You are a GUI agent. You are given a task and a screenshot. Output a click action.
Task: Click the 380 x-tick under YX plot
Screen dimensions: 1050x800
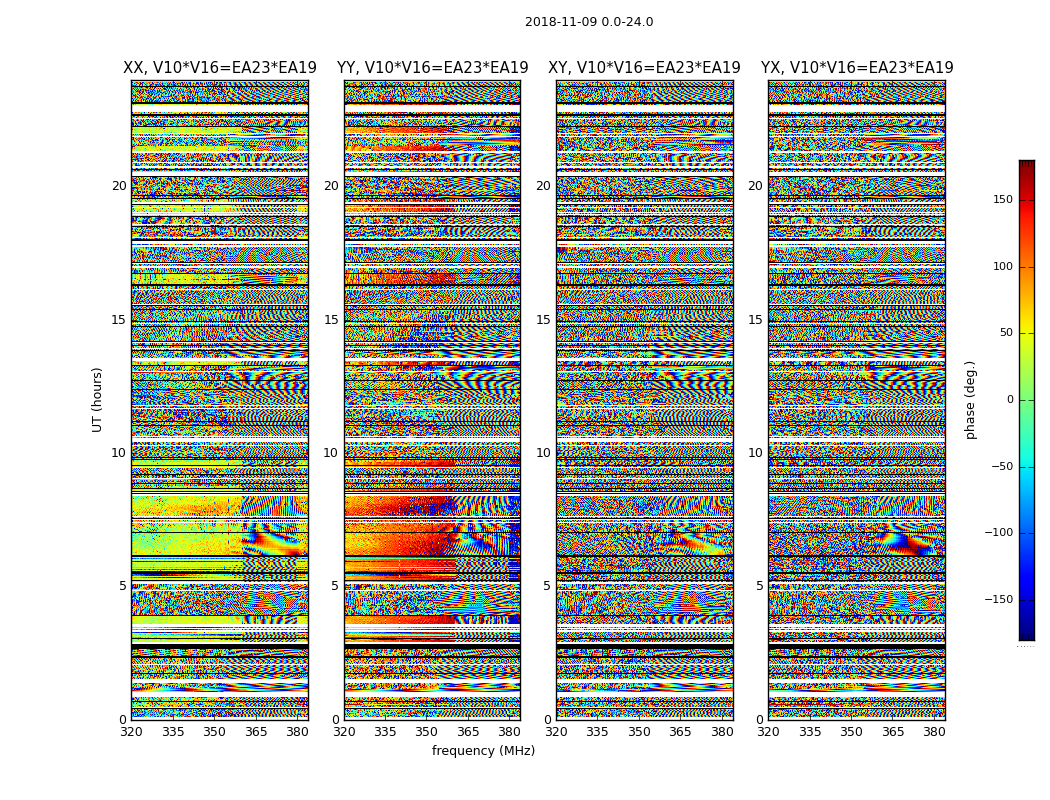pos(935,732)
